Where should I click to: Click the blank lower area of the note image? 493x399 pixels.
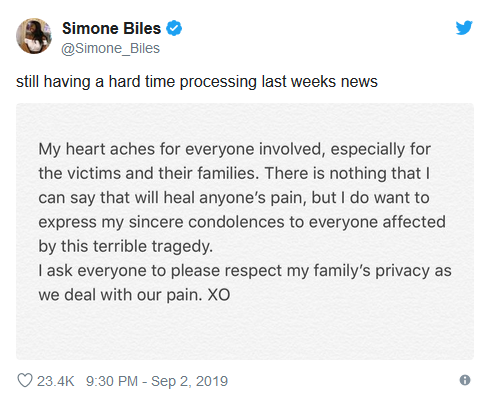tap(245, 332)
